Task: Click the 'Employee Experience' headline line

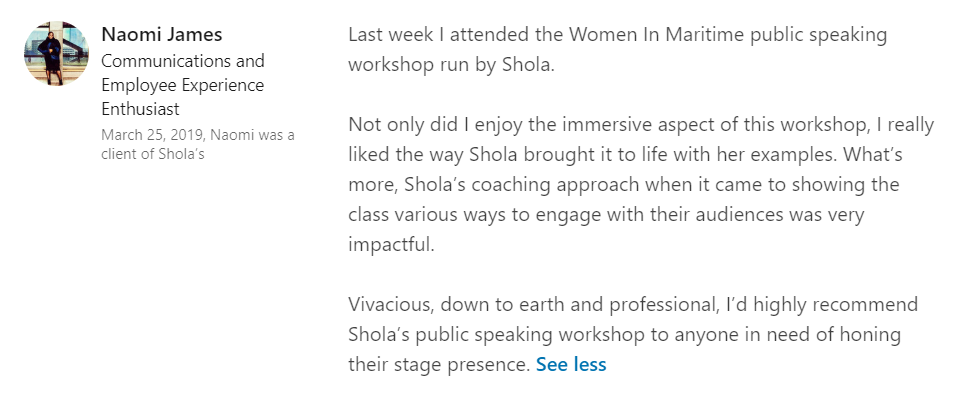Action: coord(182,85)
